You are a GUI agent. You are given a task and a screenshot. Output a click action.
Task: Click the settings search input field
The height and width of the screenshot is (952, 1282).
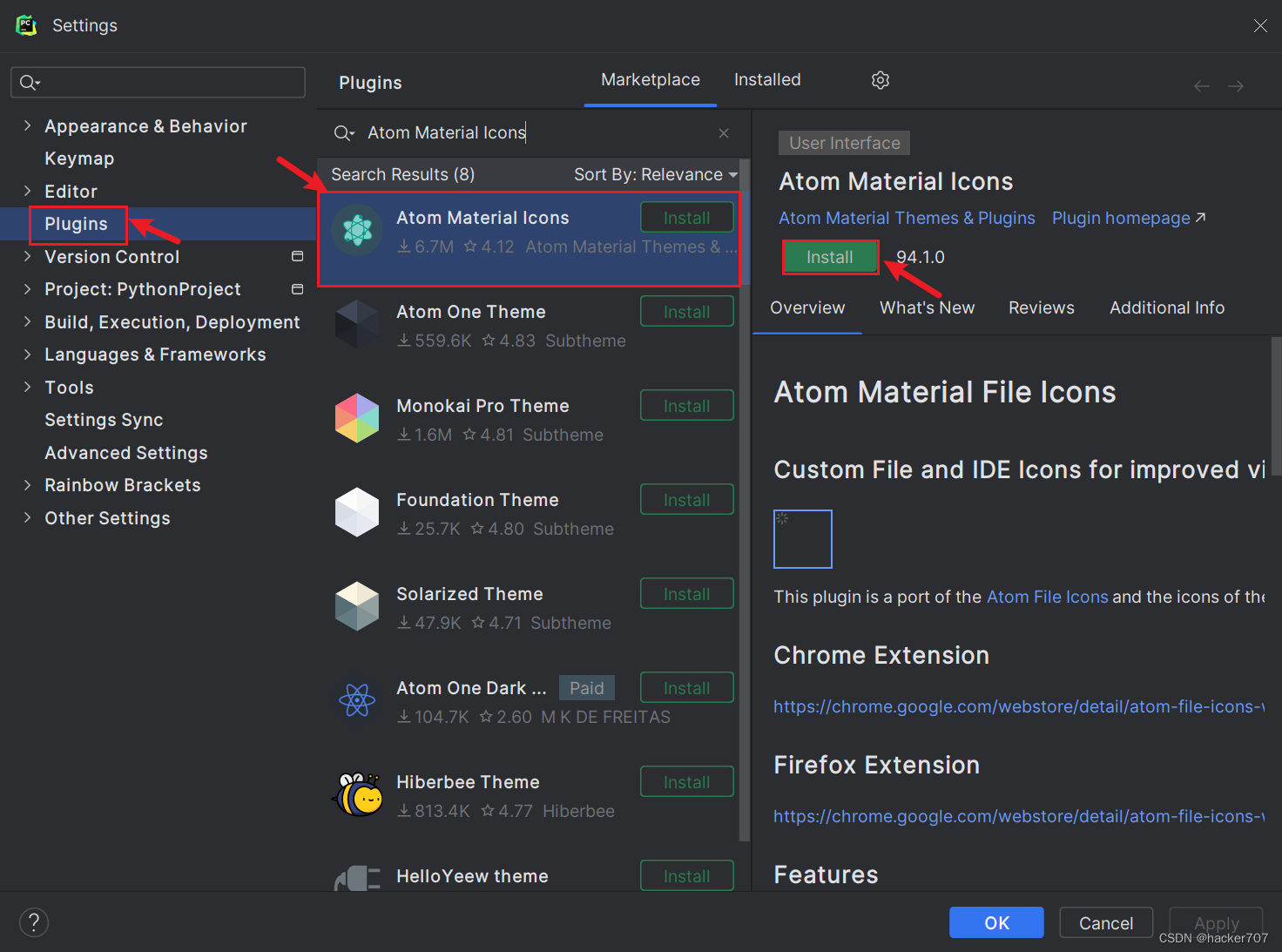click(158, 83)
